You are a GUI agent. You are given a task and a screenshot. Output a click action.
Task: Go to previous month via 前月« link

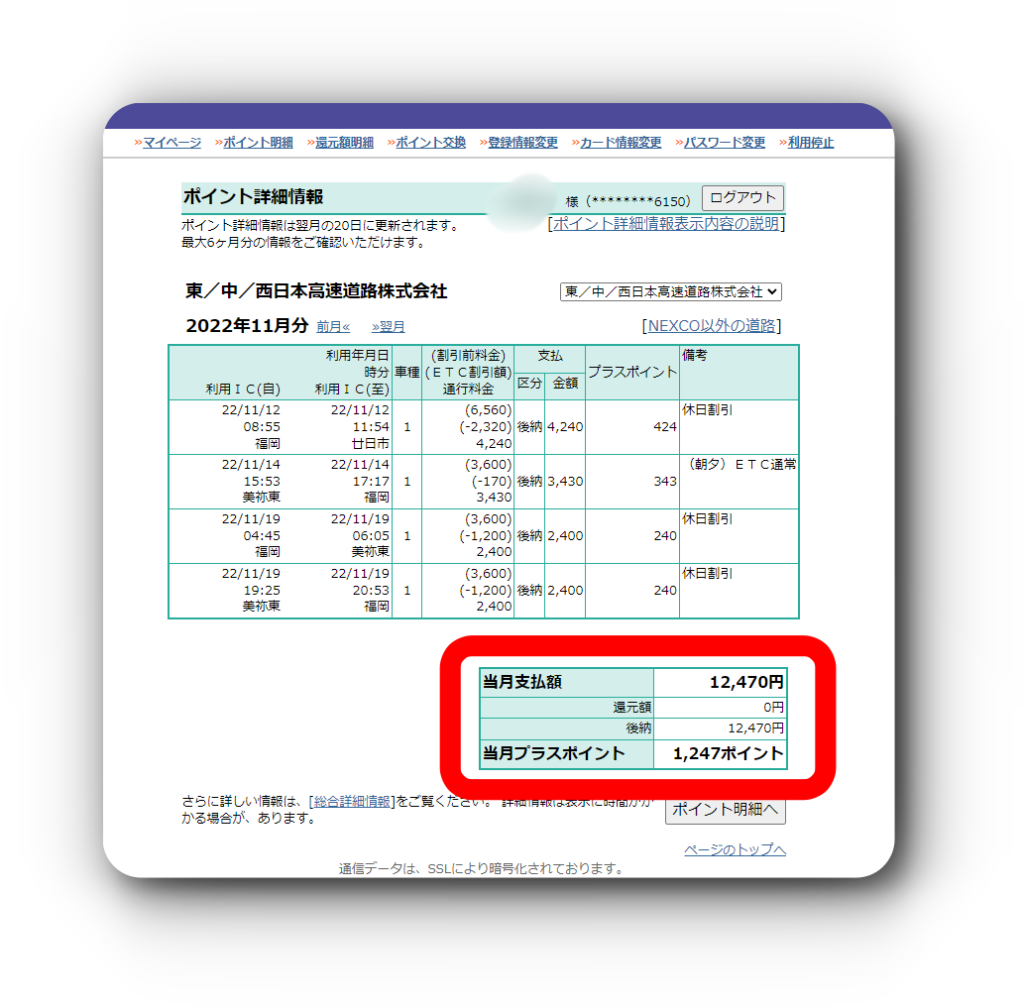point(333,327)
